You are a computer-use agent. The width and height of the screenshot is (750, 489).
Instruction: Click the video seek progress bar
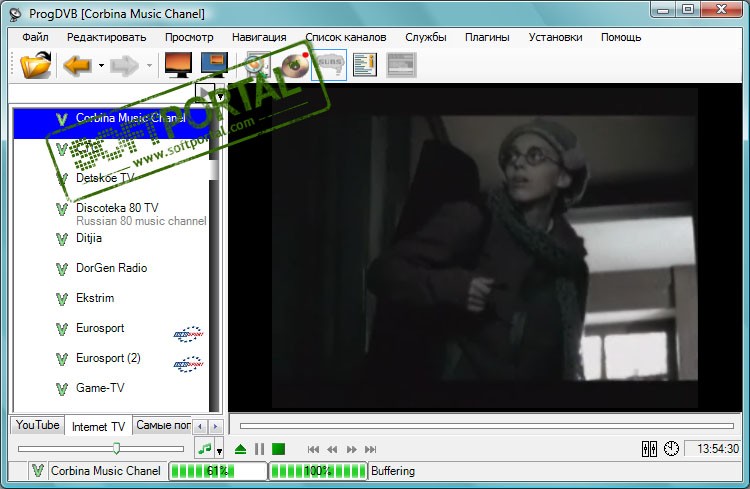486,426
